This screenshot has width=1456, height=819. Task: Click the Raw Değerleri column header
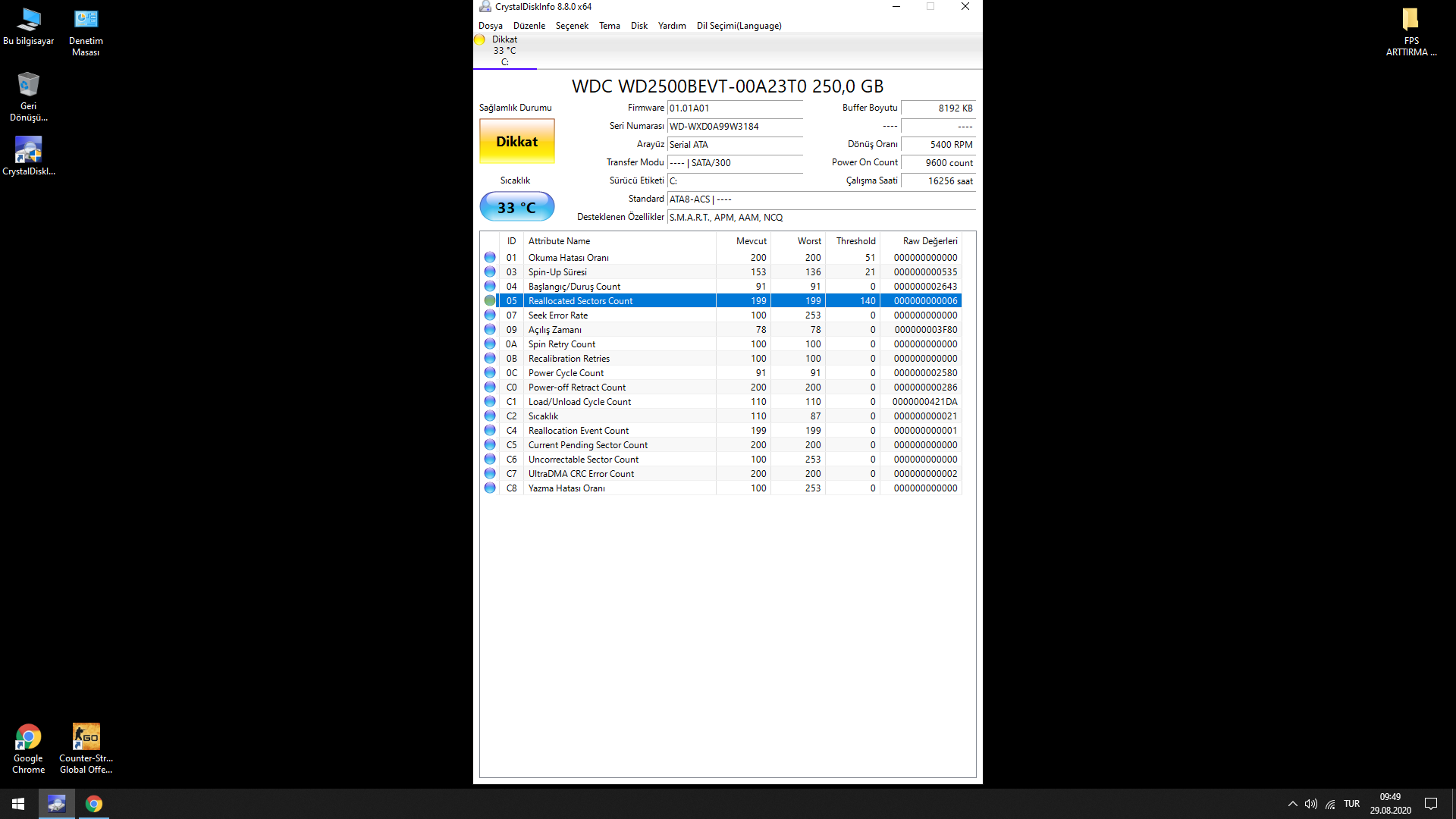point(930,241)
